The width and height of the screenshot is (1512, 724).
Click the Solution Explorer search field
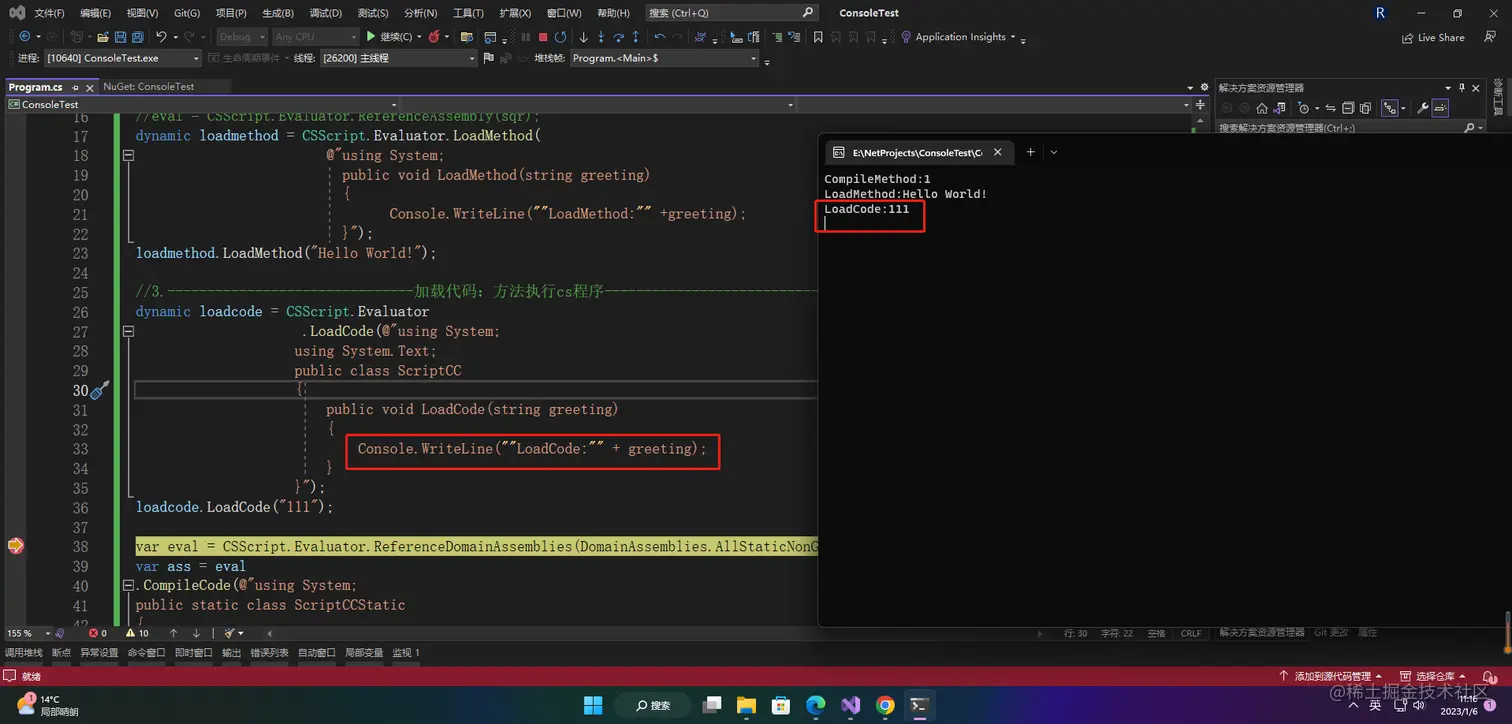pos(1350,128)
